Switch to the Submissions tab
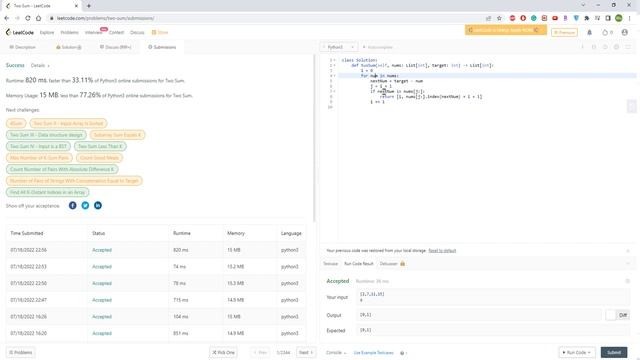640x360 pixels. (162, 47)
